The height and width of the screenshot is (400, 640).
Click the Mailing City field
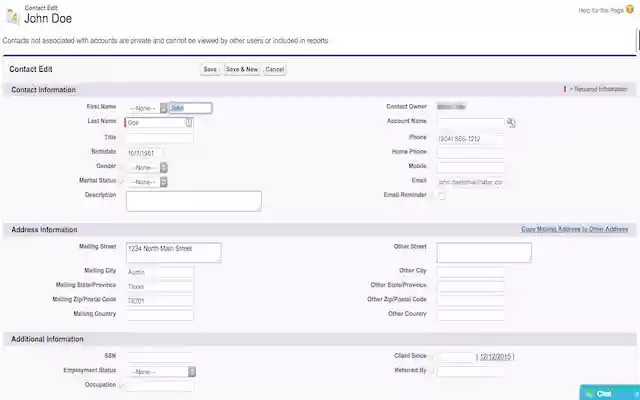coord(160,272)
